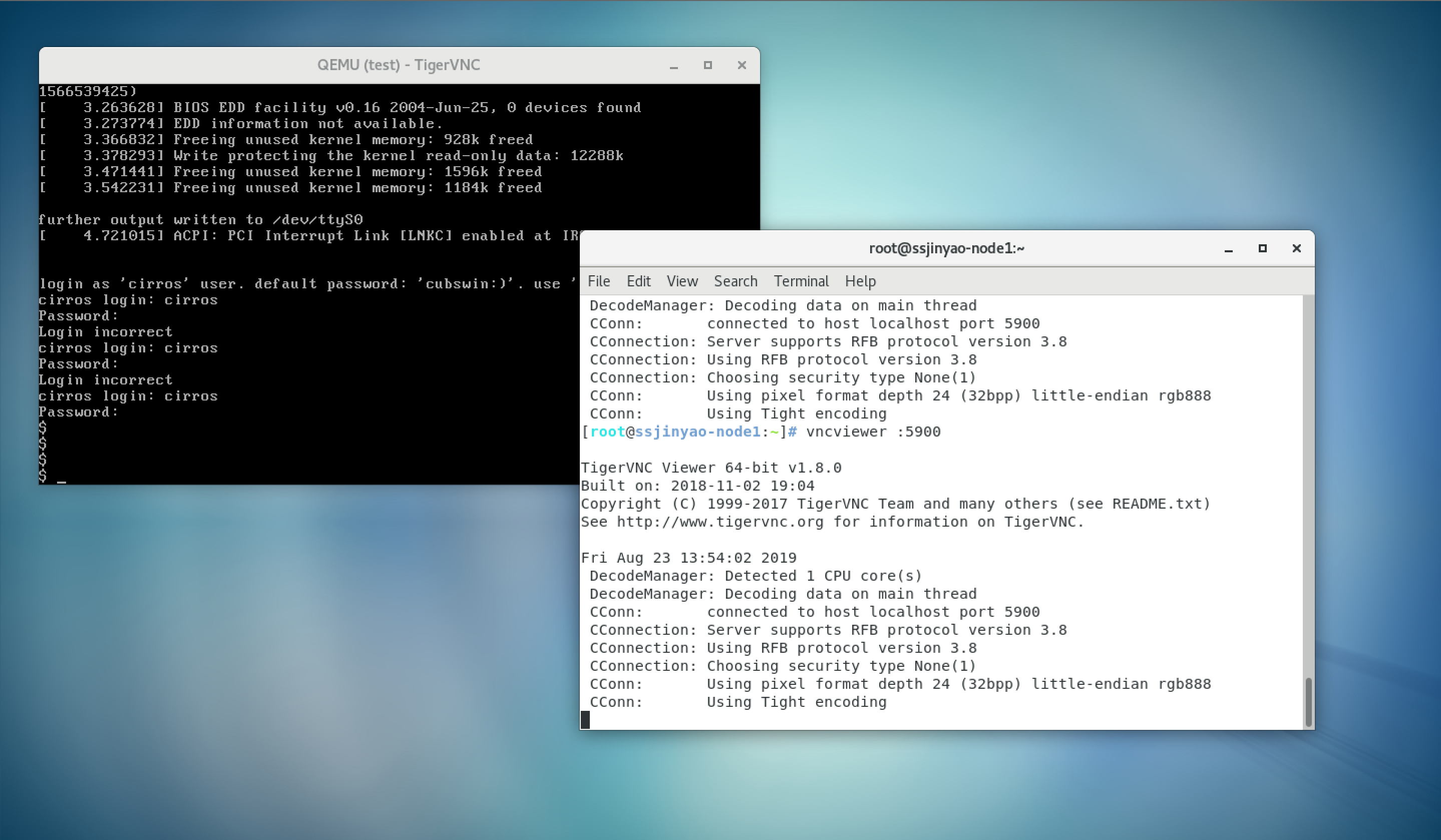Click 'Write protecting the kernel read-only data' line

(331, 156)
